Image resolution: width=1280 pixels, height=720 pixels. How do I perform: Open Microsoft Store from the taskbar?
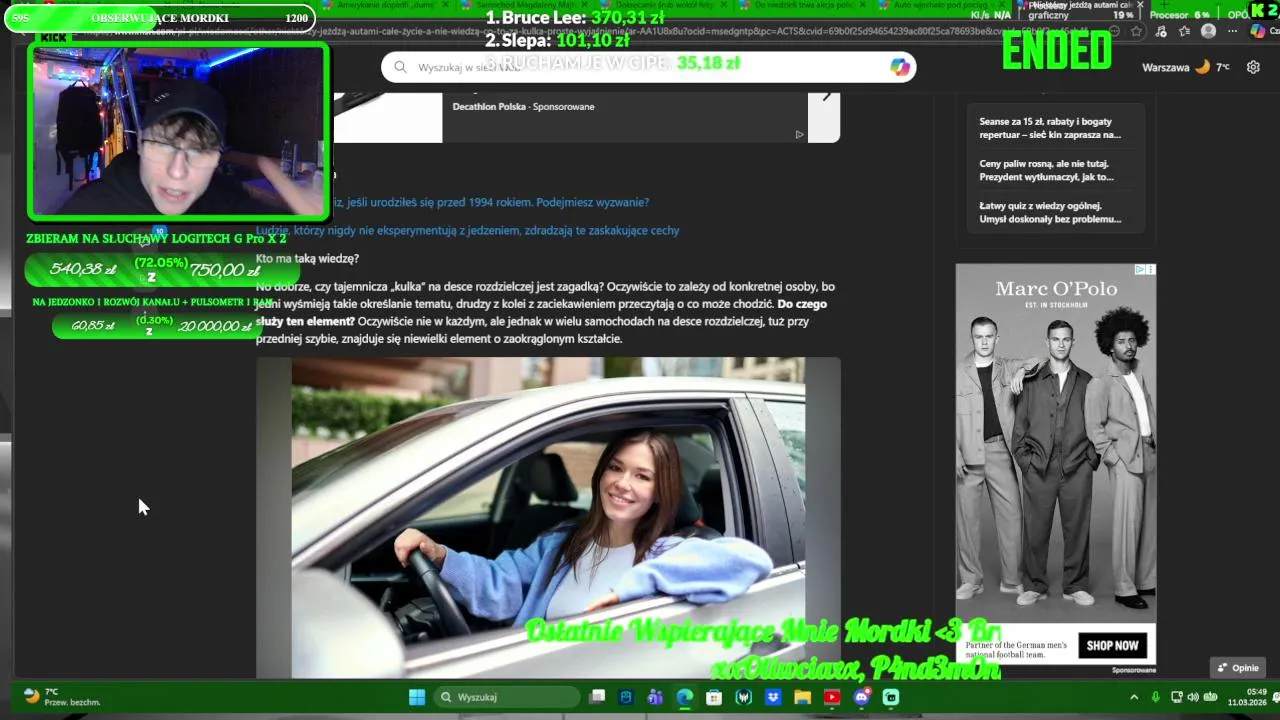pos(714,697)
